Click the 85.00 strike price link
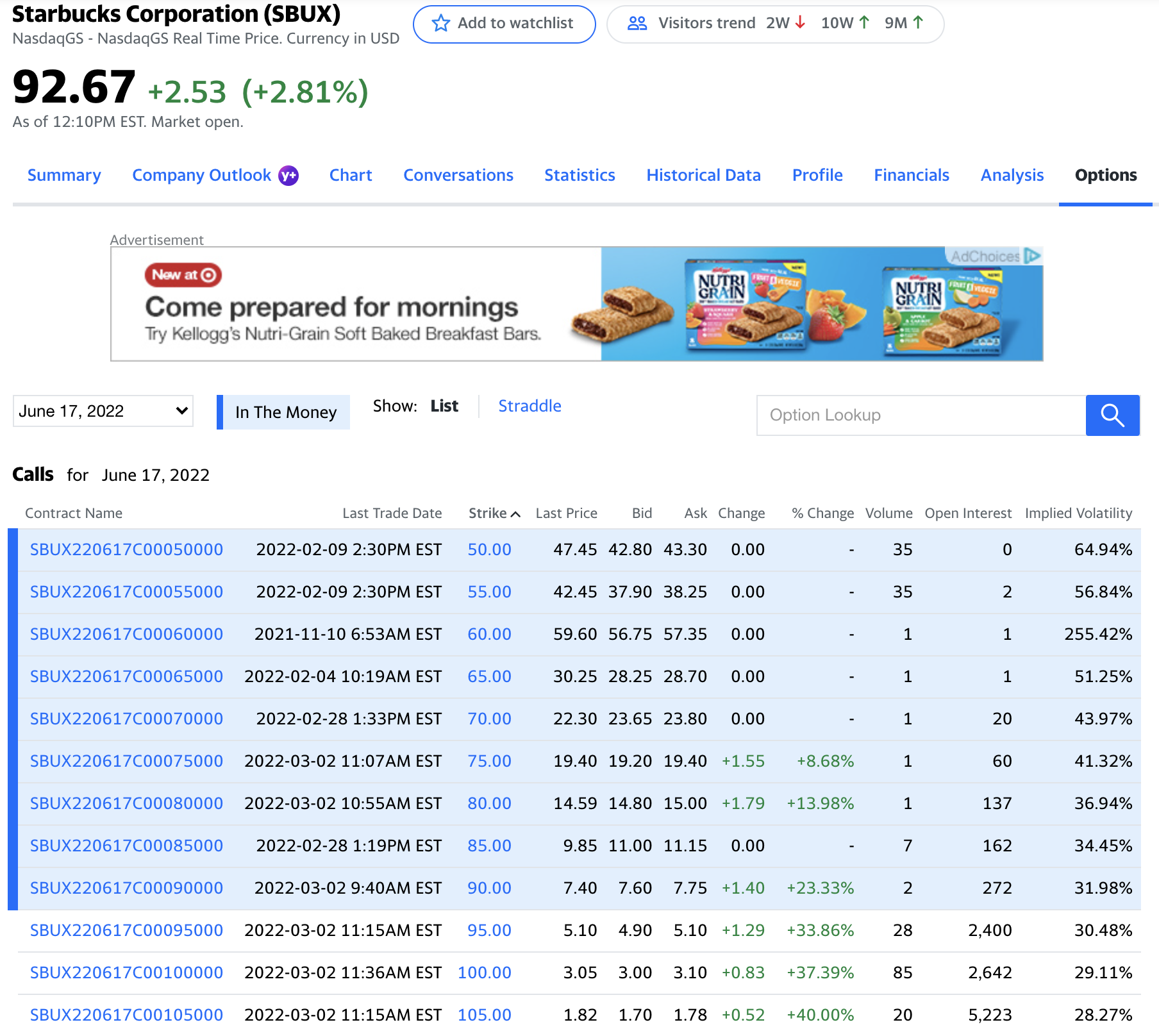The height and width of the screenshot is (1036, 1159). (489, 846)
